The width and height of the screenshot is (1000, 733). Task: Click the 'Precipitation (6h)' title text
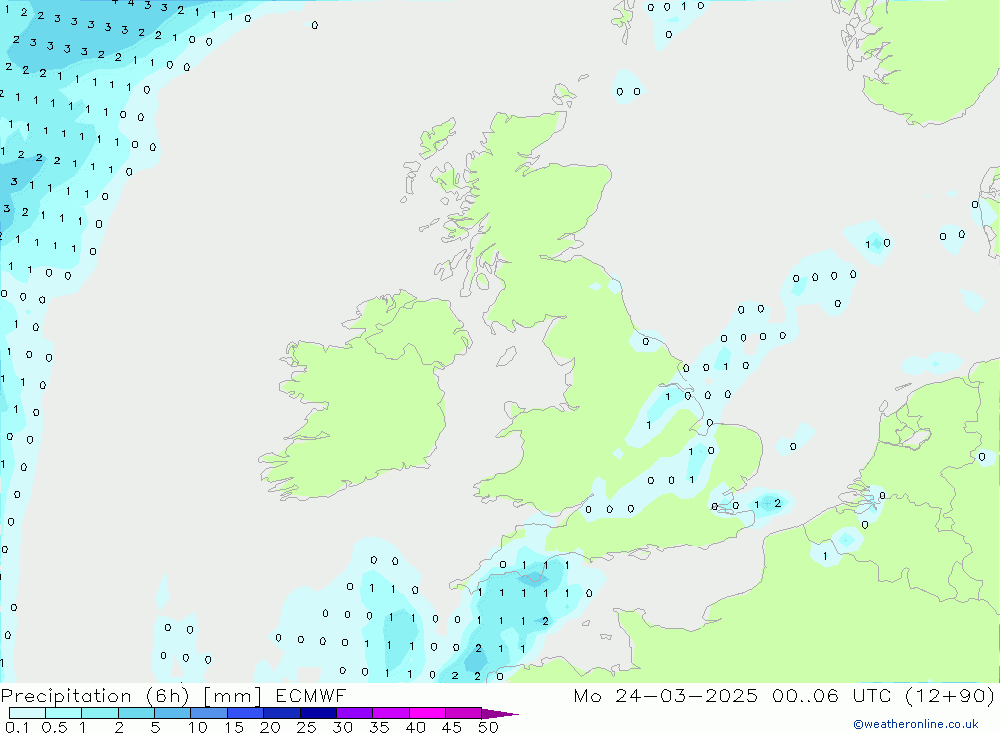pos(96,696)
